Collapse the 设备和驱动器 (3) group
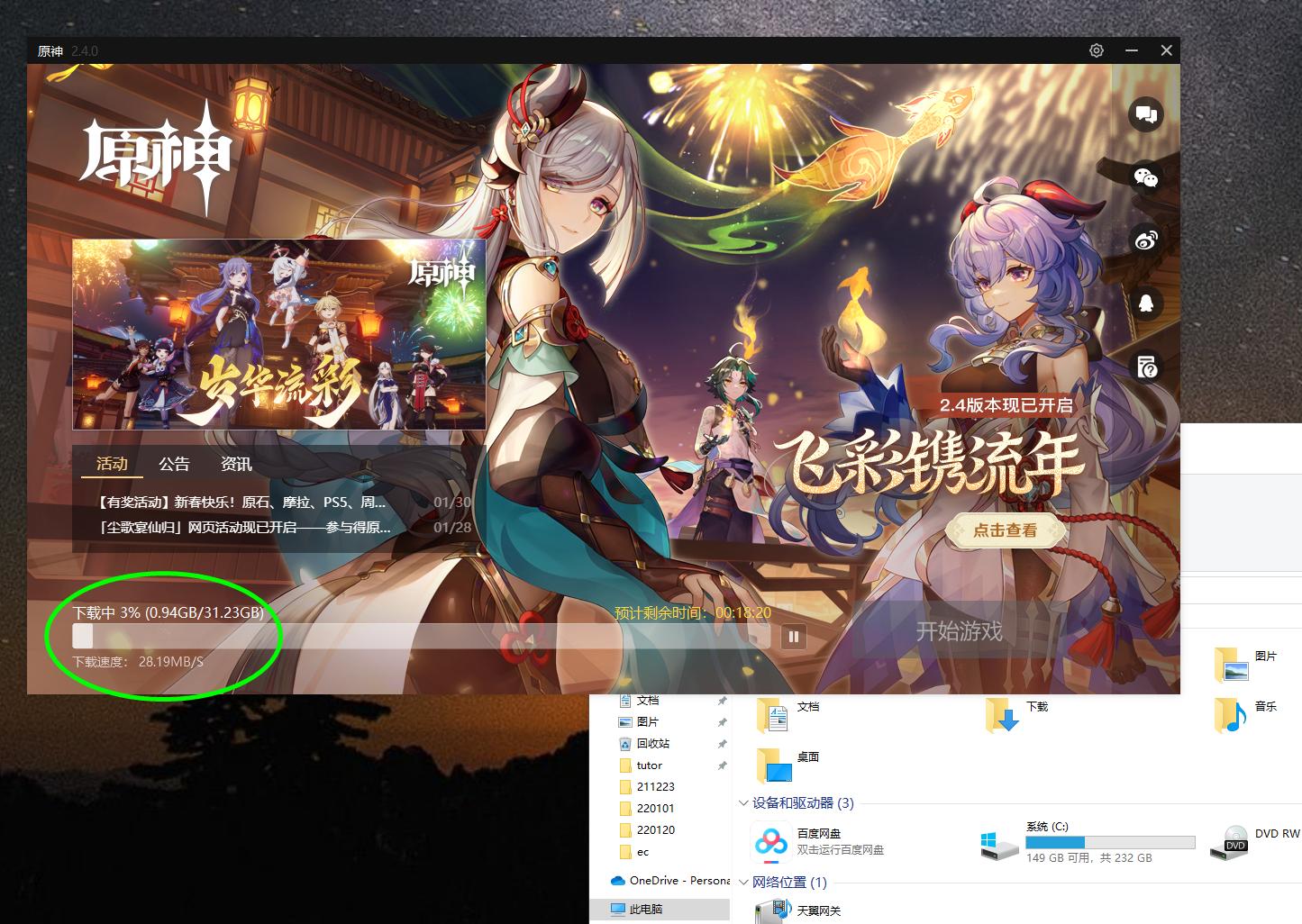The height and width of the screenshot is (924, 1302). tap(743, 802)
